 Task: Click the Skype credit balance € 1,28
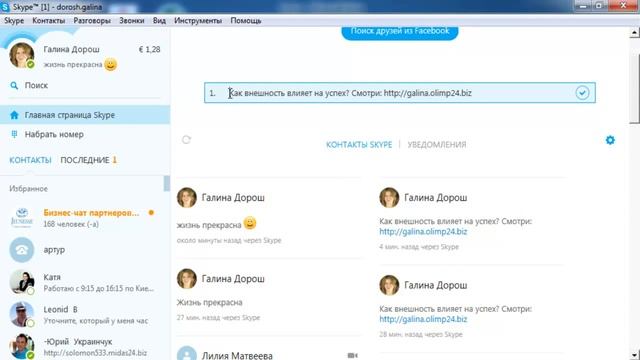[x=149, y=49]
